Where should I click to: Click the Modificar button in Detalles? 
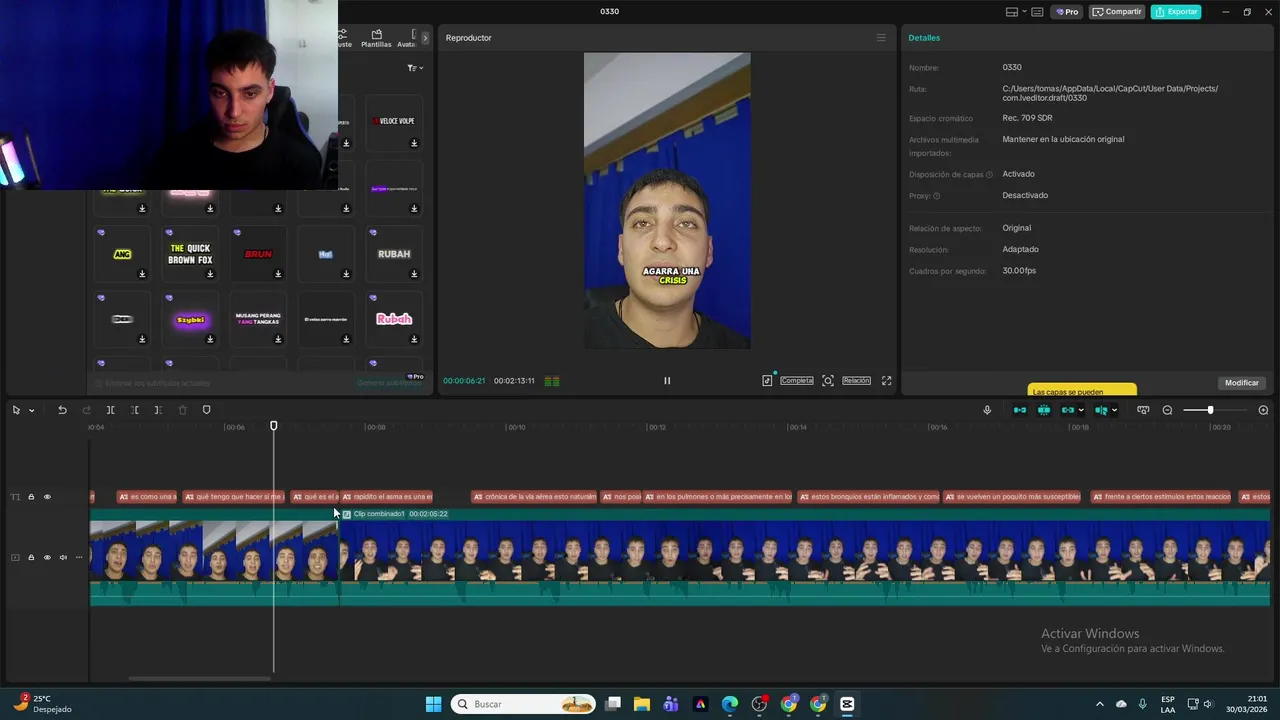point(1242,383)
